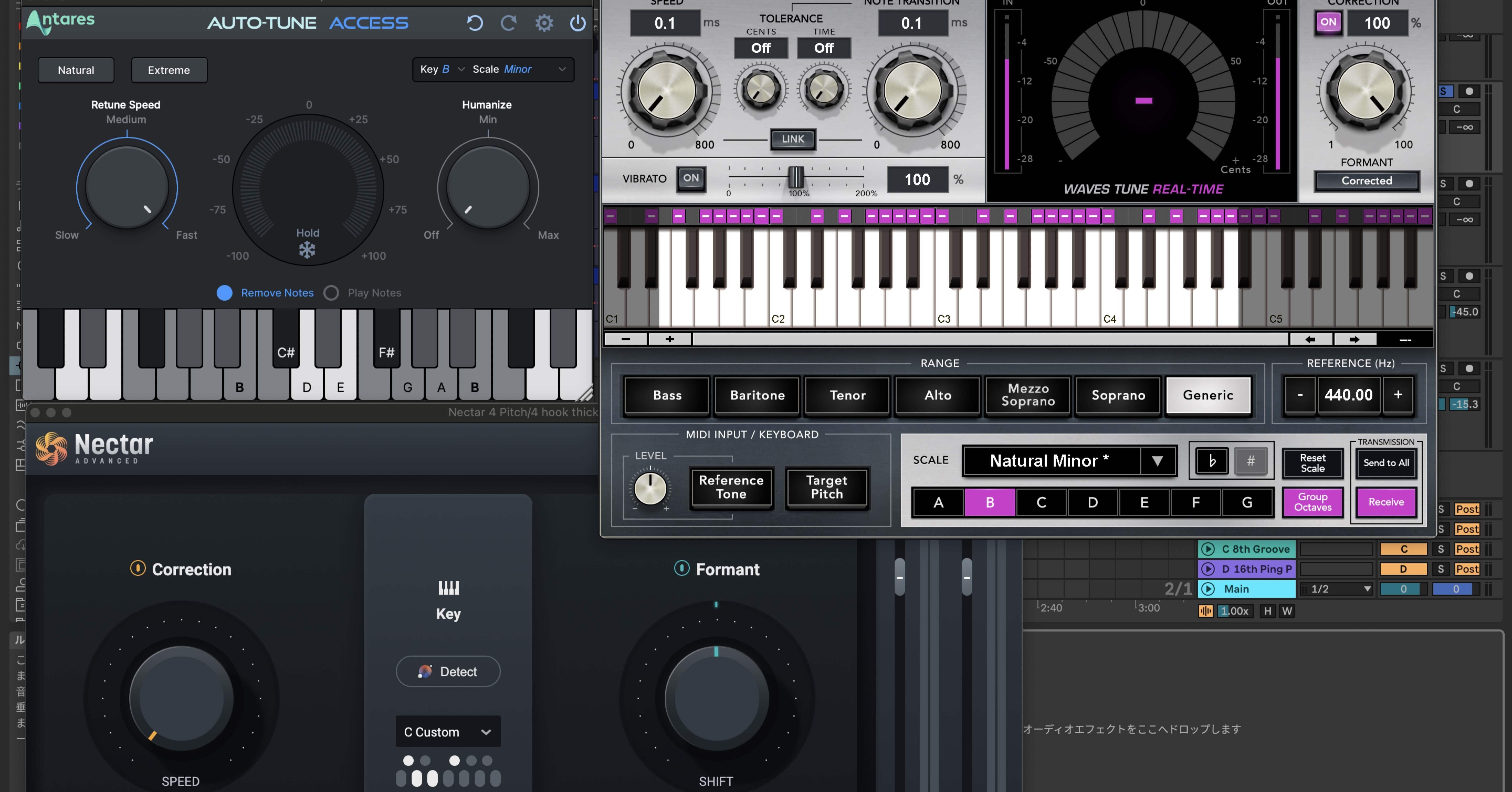The height and width of the screenshot is (792, 1512).
Task: Zoom in Waves keyboard with plus button
Action: coord(670,339)
